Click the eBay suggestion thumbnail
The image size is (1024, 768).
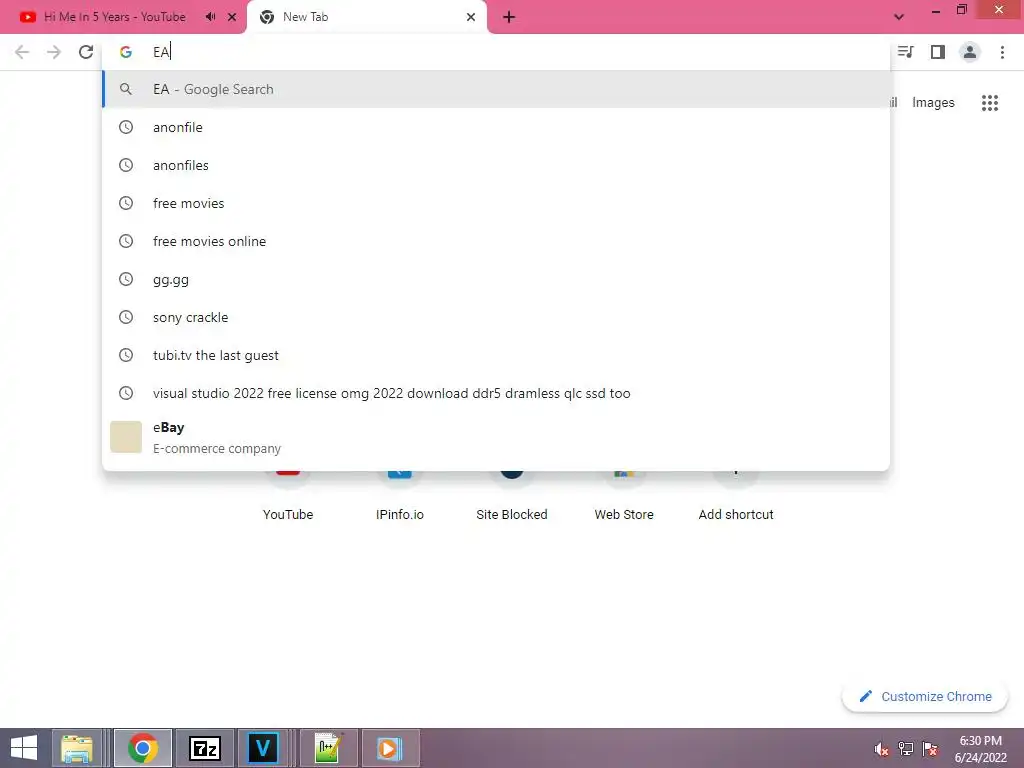click(126, 437)
